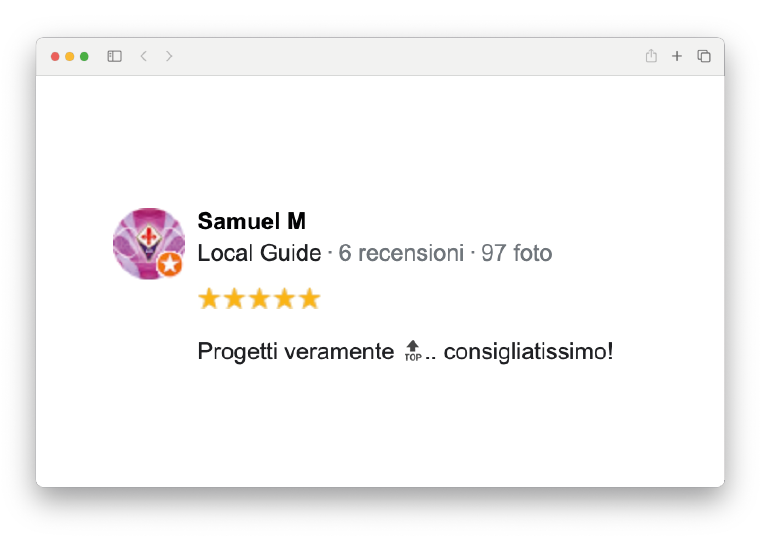Go forward with the right chevron
760x550 pixels.
[169, 56]
